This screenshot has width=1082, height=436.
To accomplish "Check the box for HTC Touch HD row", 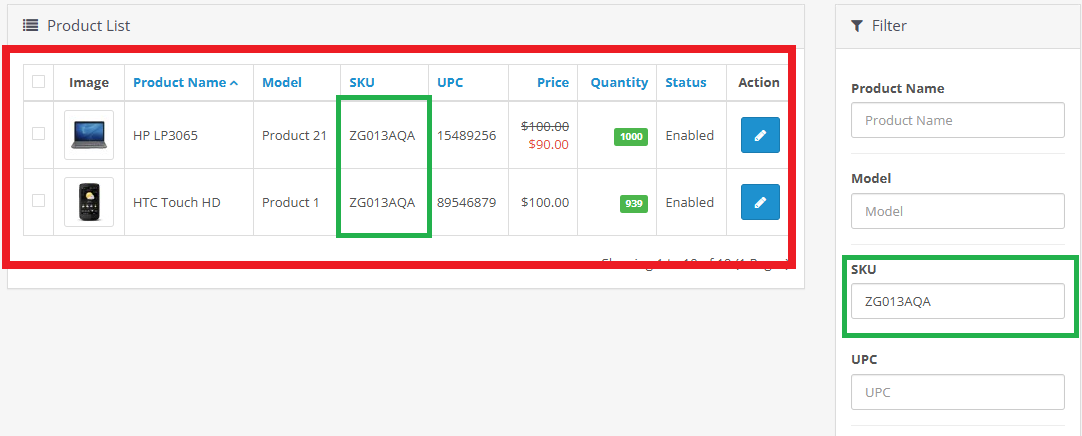I will [38, 201].
